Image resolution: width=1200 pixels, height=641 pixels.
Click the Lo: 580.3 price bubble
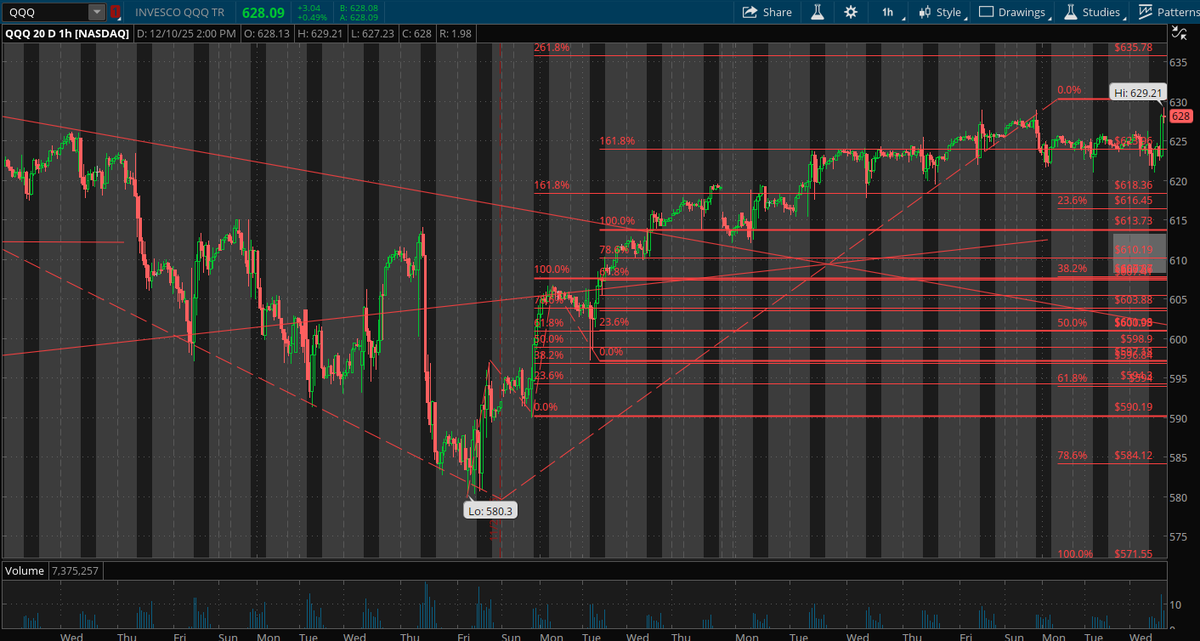[x=488, y=510]
